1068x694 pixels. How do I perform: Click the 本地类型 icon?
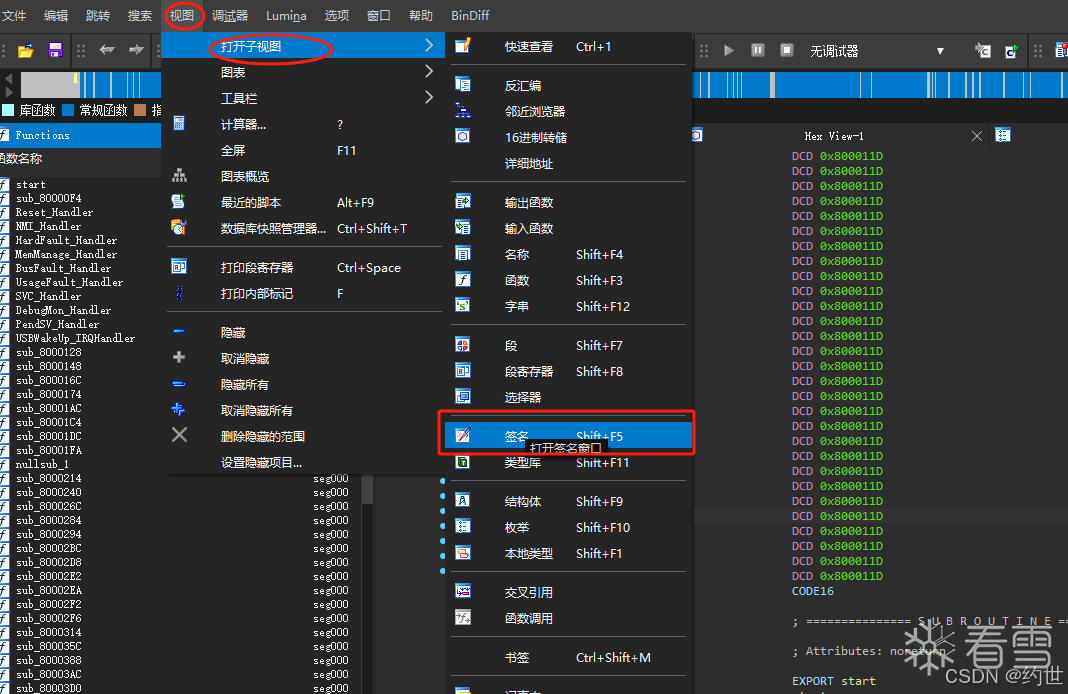pos(463,552)
